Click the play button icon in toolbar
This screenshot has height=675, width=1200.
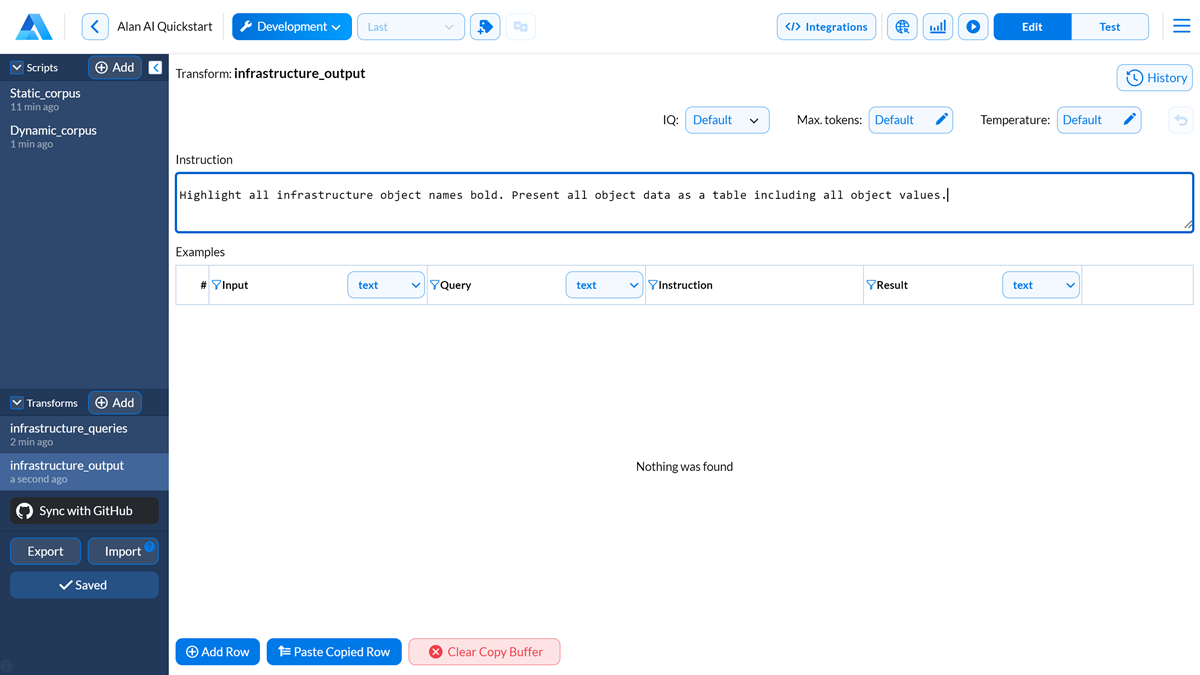click(x=972, y=27)
